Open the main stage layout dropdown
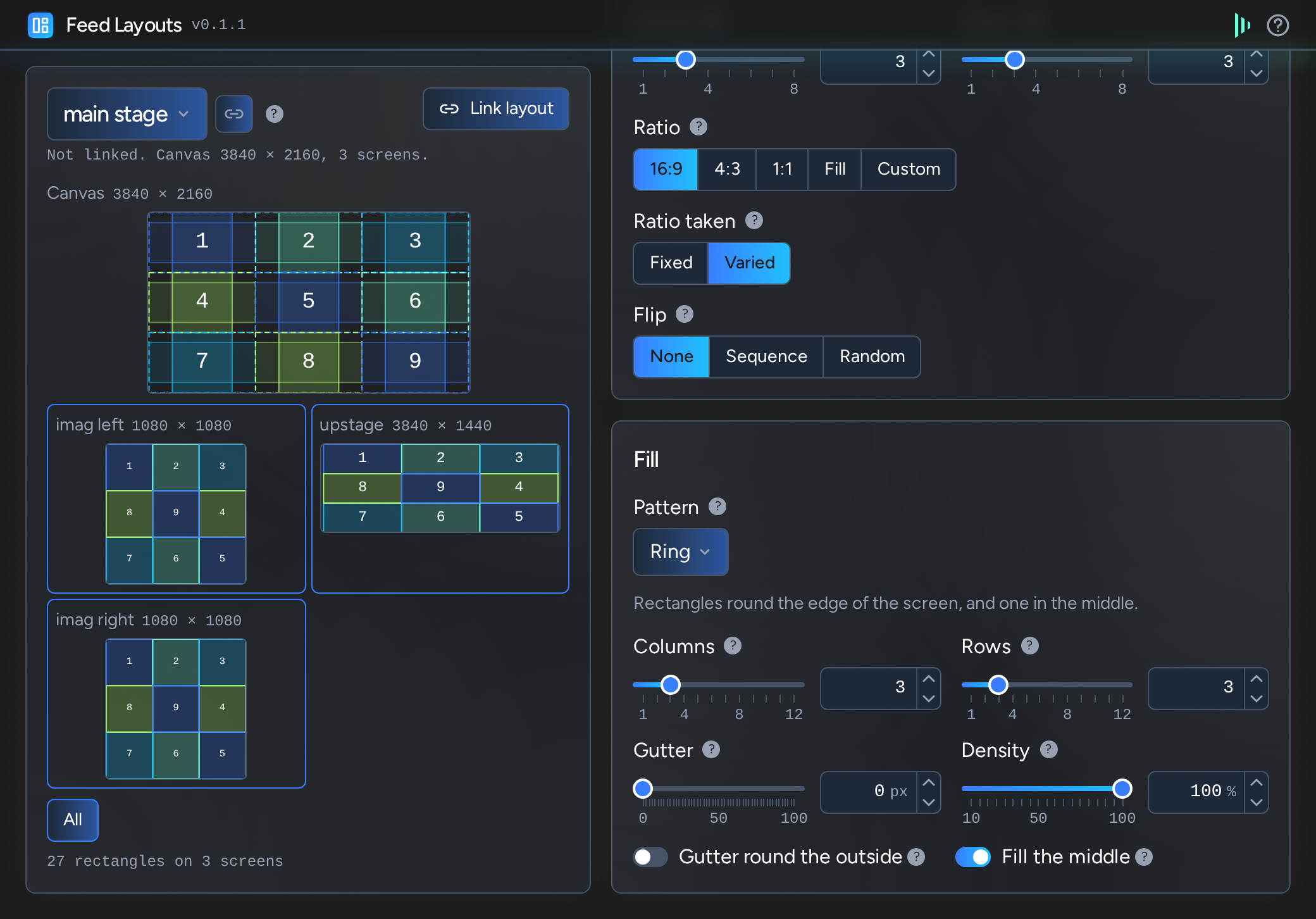This screenshot has width=1316, height=919. pos(127,114)
